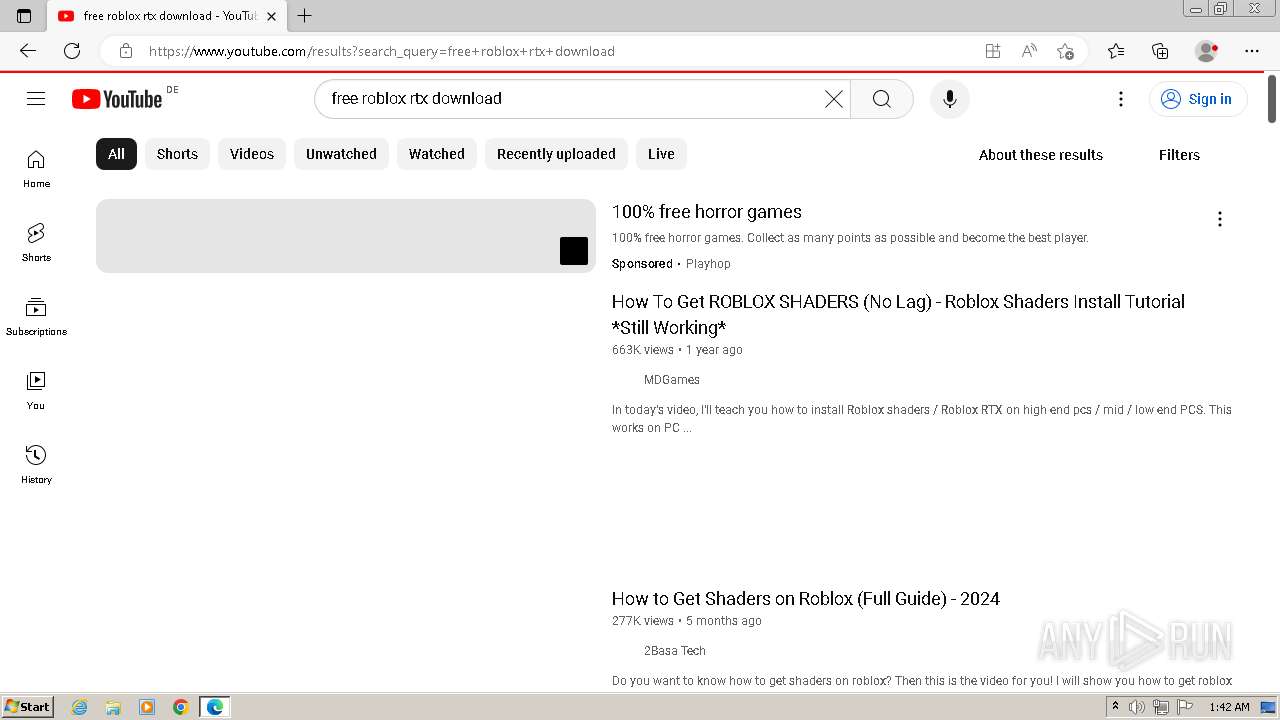Click the YouTube logo
1280x720 pixels.
pyautogui.click(x=117, y=98)
